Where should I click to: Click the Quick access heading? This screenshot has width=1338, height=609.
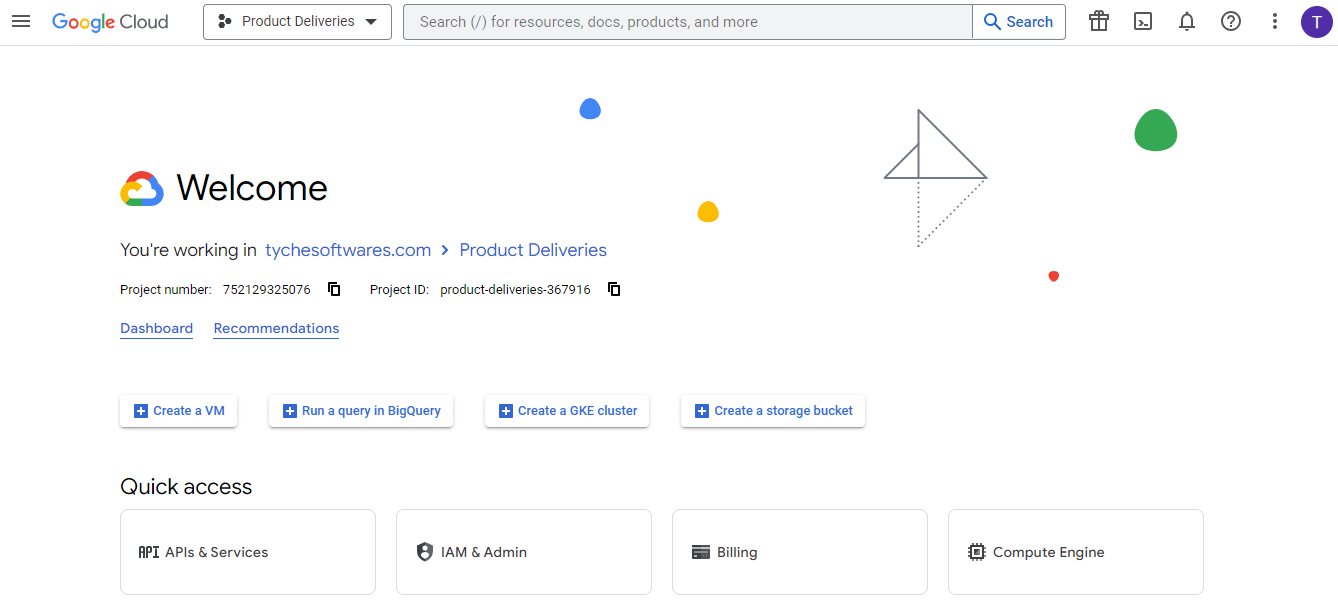click(x=186, y=487)
